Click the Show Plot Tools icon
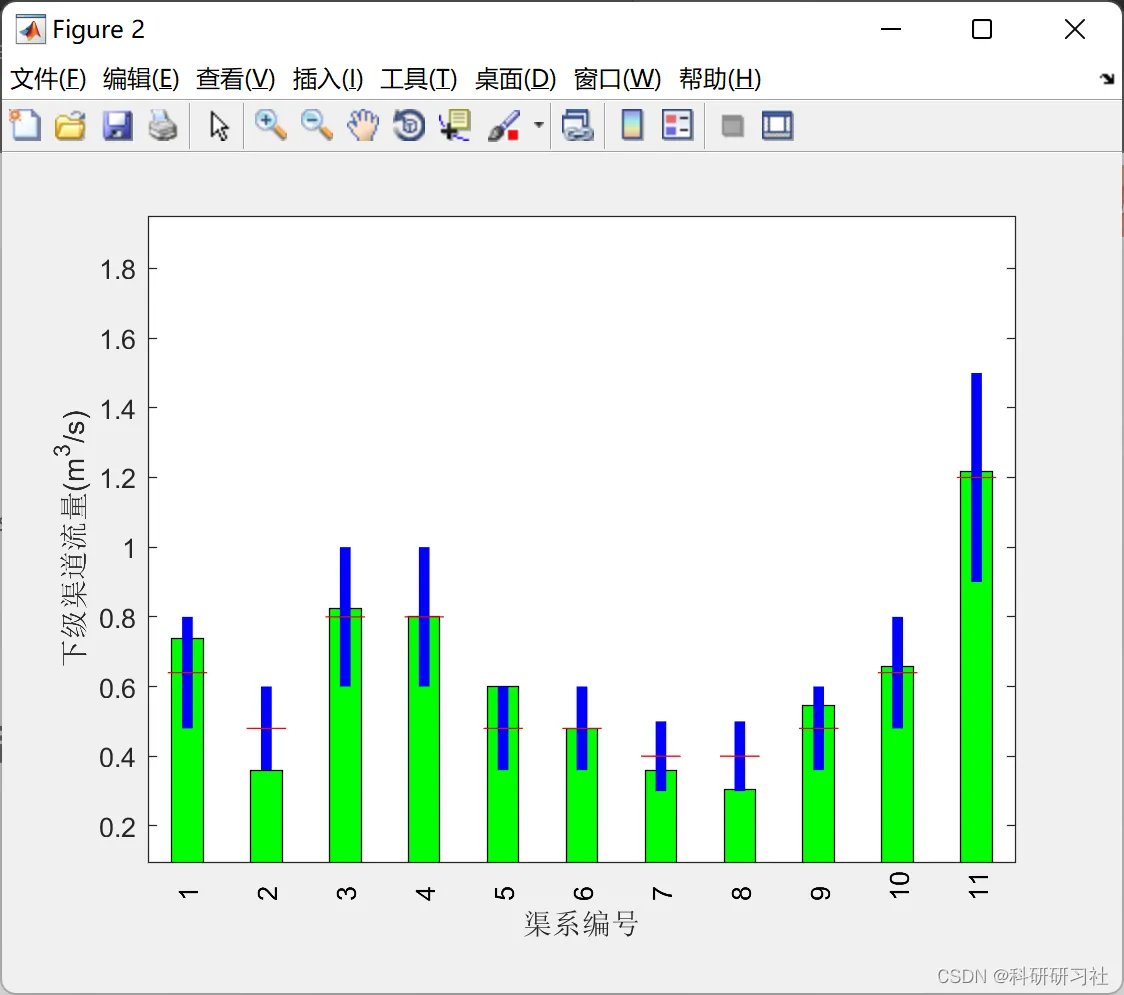The width and height of the screenshot is (1124, 995). click(777, 125)
